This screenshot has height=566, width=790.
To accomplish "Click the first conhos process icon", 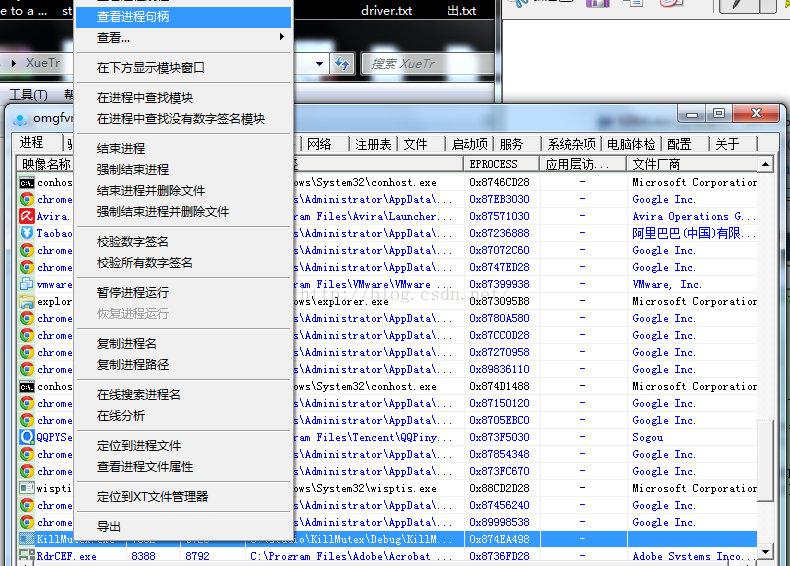I will (26, 182).
